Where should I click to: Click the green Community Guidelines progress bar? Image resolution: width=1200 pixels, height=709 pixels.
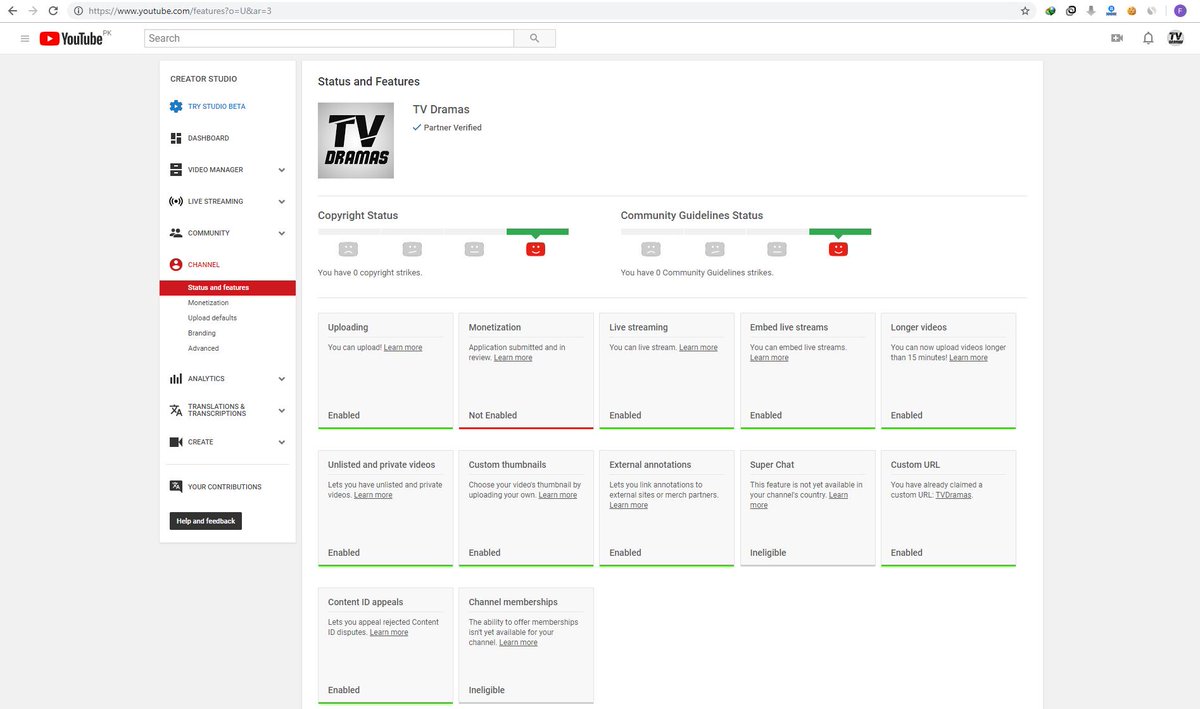coord(840,231)
